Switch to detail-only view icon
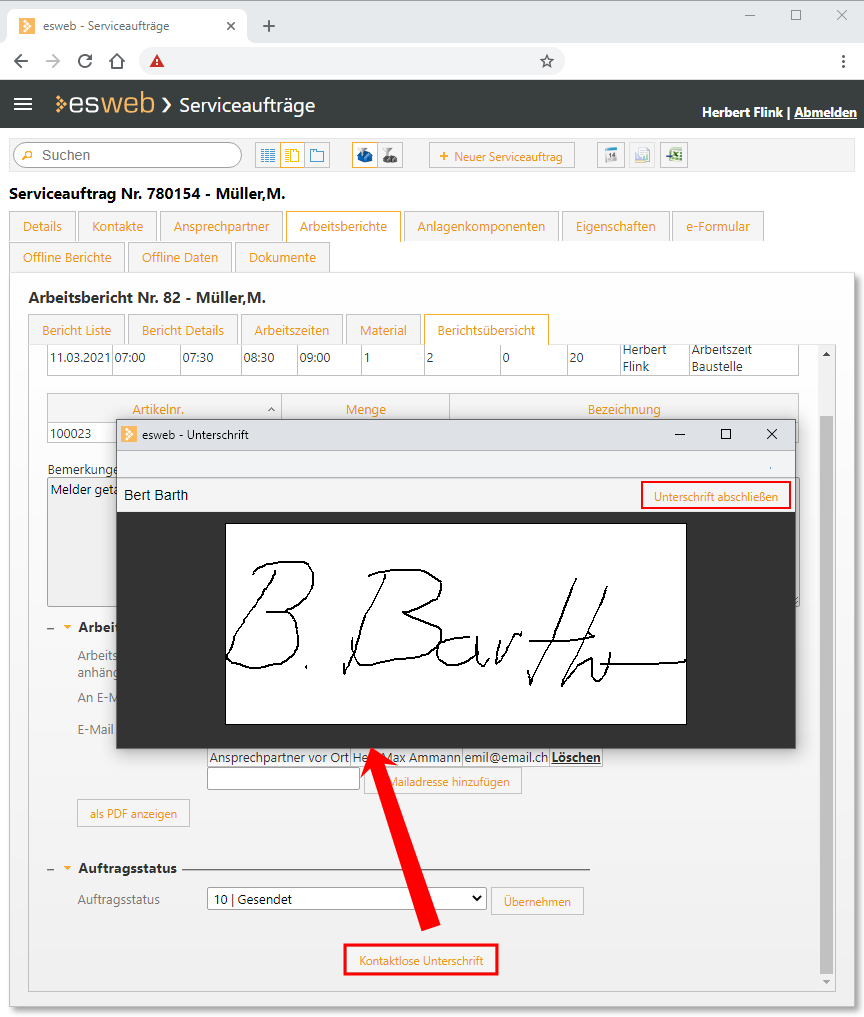864x1017 pixels. click(x=317, y=156)
